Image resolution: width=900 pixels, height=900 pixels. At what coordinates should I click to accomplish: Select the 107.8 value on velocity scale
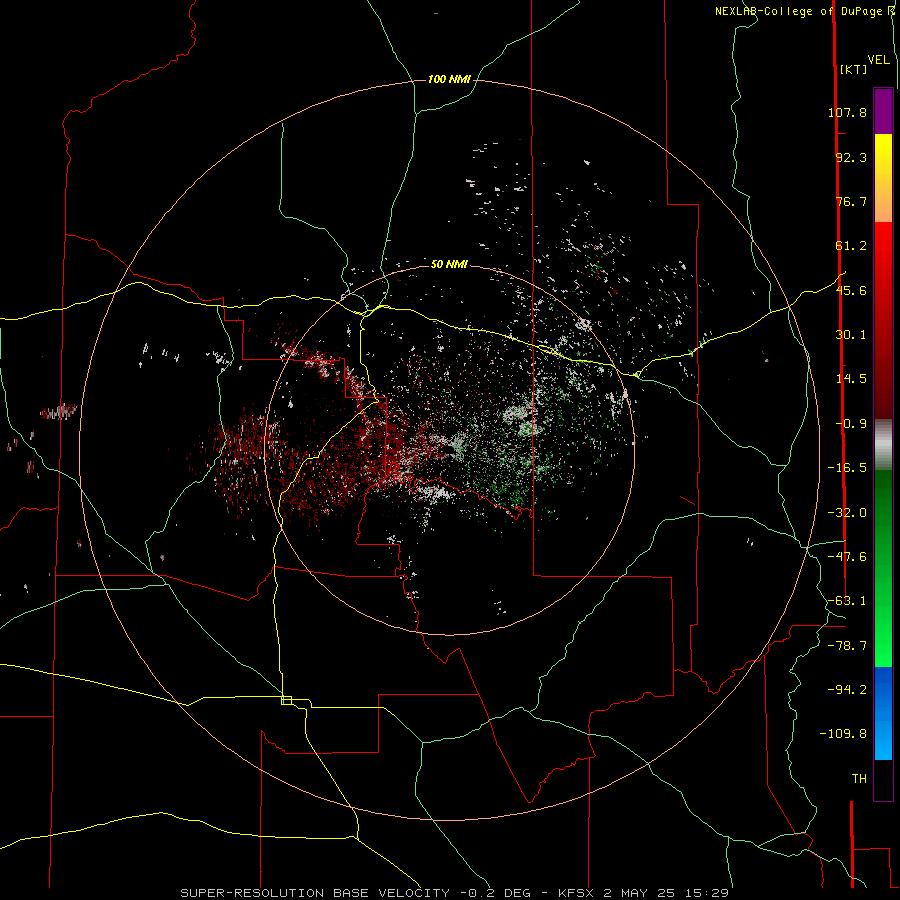point(847,112)
